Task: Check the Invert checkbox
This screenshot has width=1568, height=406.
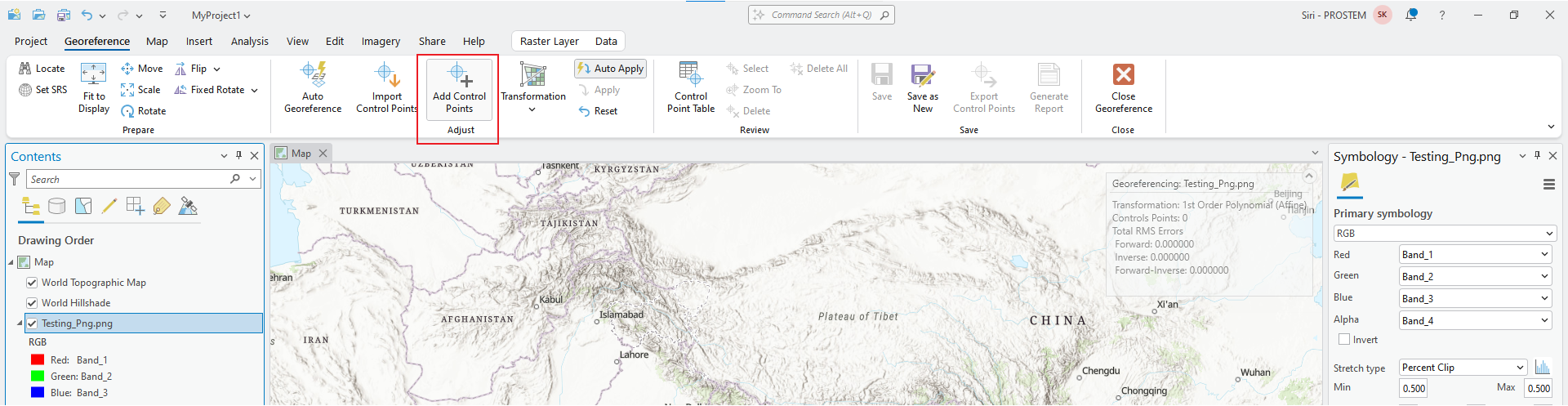Action: click(x=1344, y=339)
